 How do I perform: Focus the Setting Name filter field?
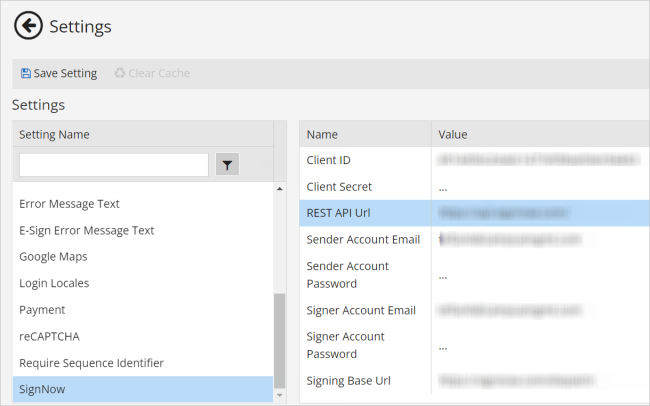coord(113,165)
